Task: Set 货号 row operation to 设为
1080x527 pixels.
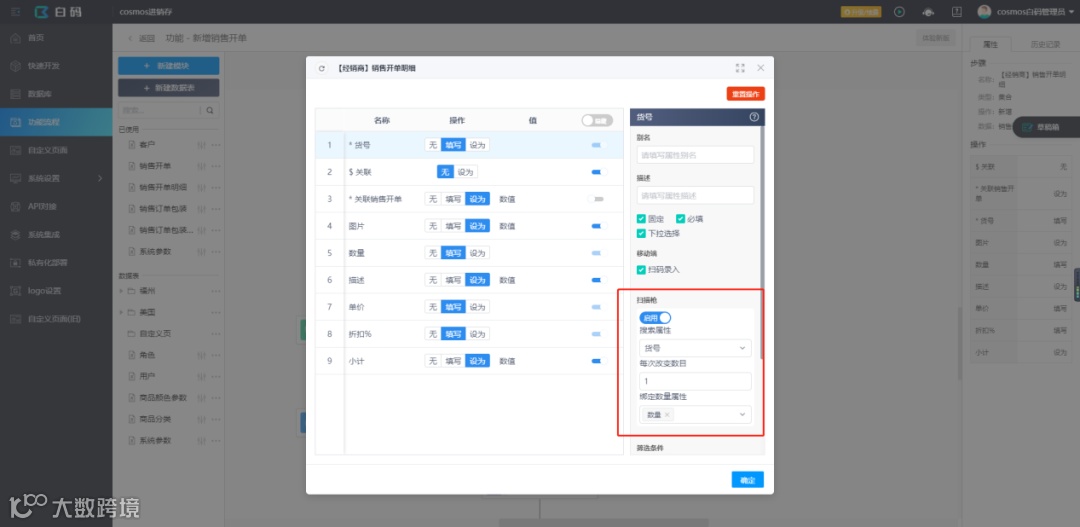Action: pos(477,145)
